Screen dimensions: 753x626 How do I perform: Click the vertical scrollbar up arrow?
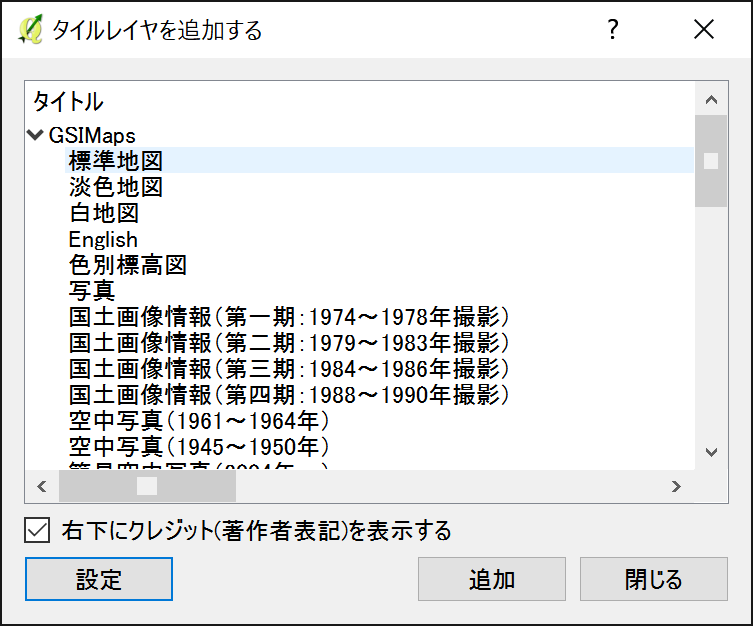tap(711, 99)
